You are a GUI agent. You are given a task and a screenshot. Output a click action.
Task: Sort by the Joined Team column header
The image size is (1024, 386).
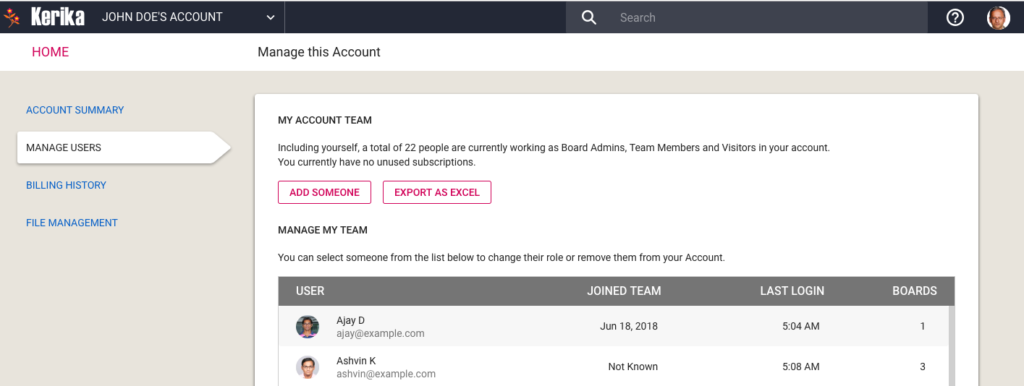pos(624,291)
